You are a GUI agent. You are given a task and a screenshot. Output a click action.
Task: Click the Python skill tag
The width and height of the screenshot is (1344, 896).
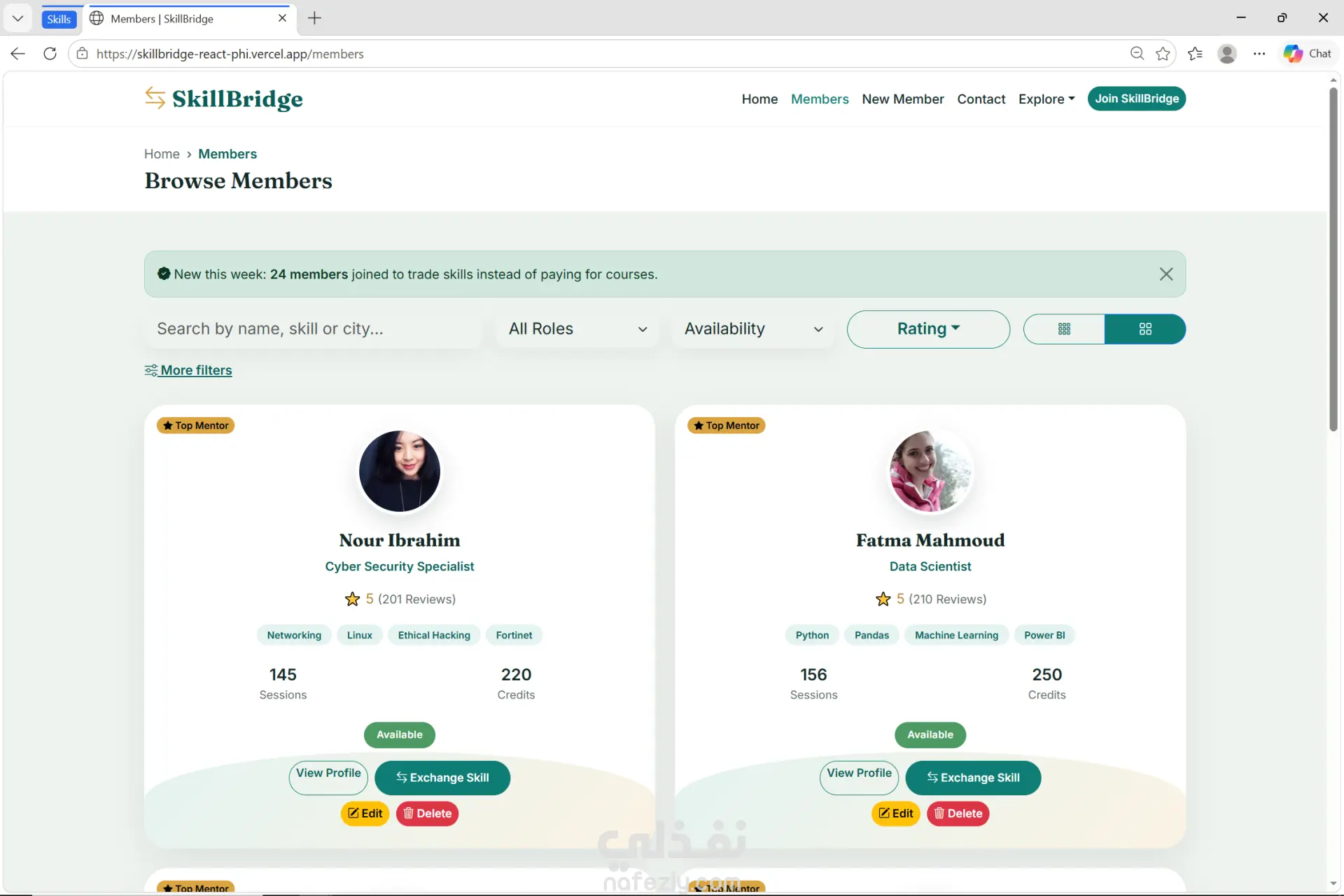812,636
